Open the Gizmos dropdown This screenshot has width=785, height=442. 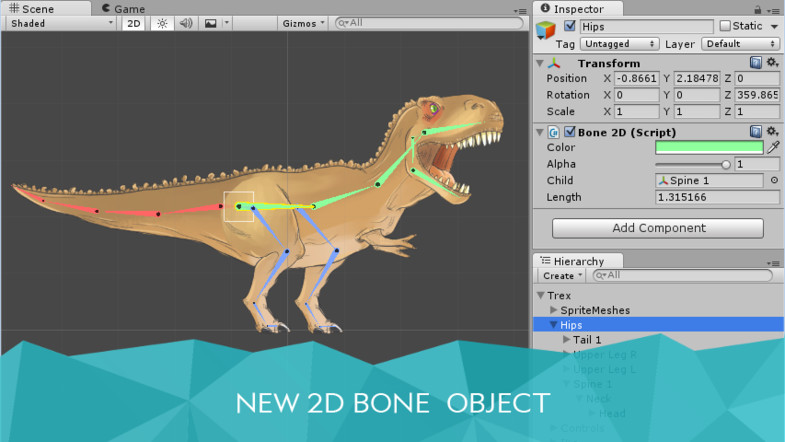tap(303, 24)
